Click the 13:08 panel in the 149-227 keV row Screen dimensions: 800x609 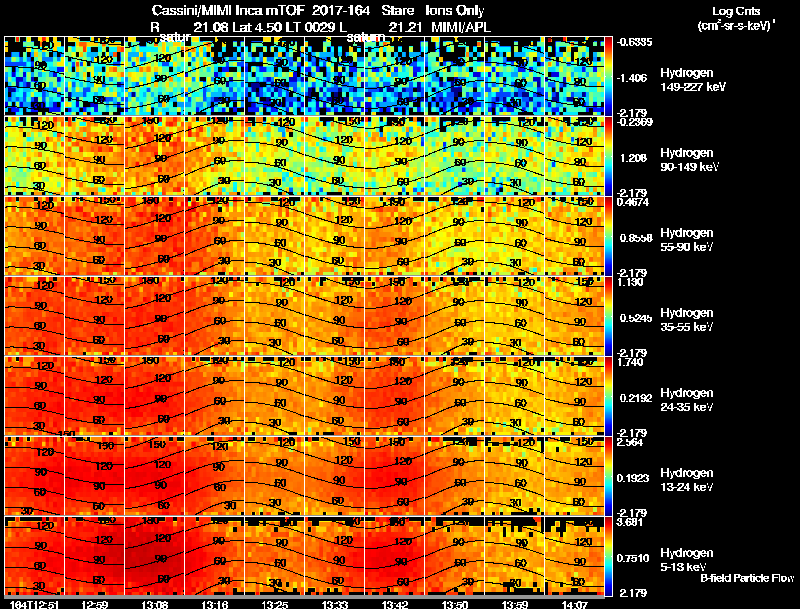click(155, 76)
